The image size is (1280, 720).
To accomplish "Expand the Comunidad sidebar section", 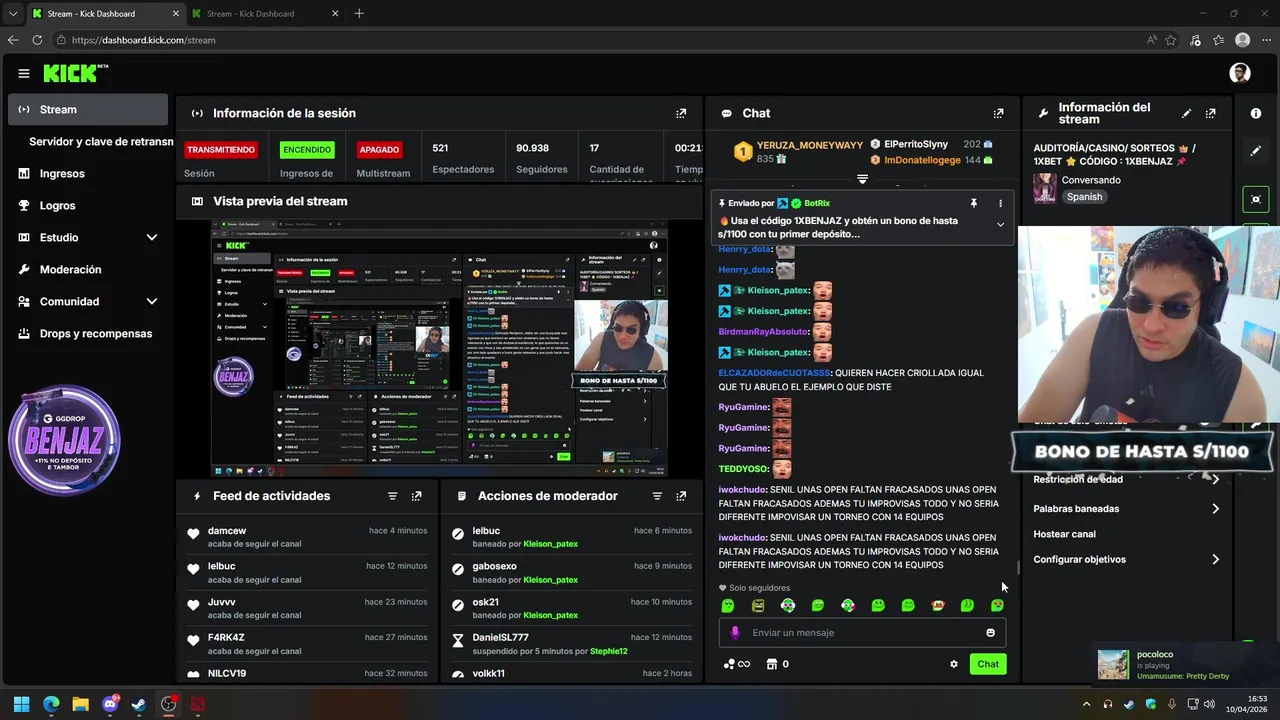I will [x=152, y=302].
